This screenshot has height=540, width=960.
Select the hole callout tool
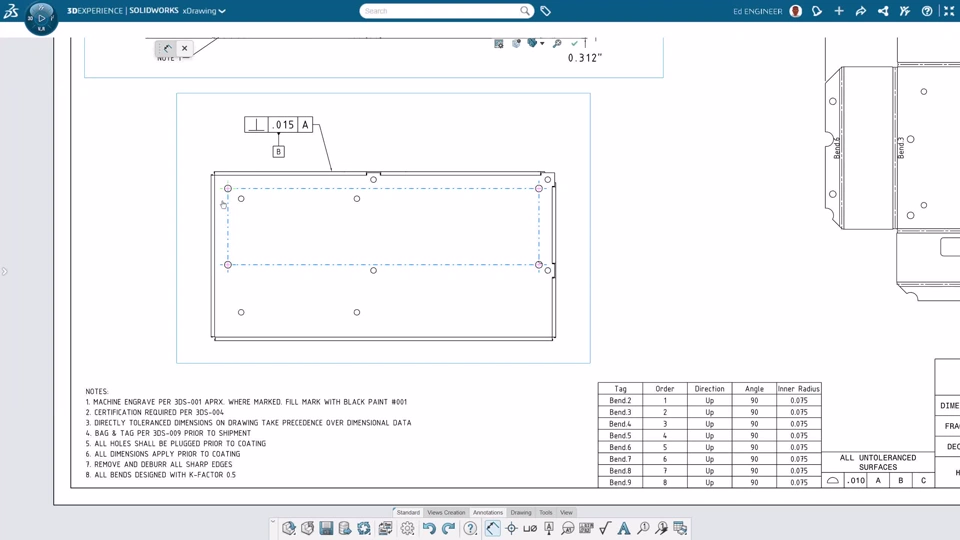pos(530,528)
